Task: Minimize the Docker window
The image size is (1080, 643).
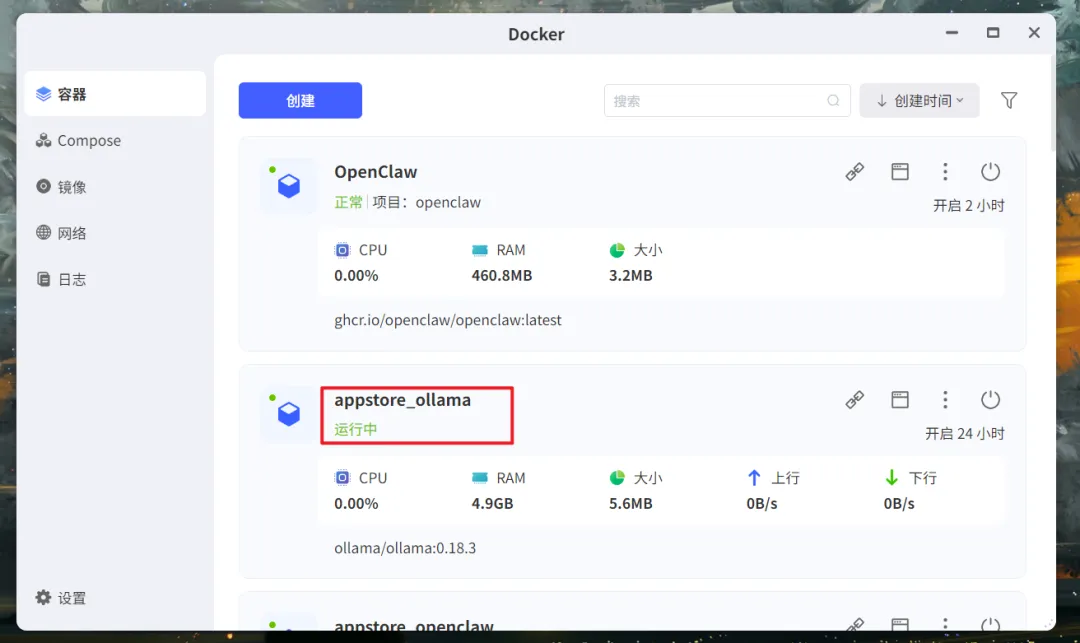Action: tap(951, 32)
